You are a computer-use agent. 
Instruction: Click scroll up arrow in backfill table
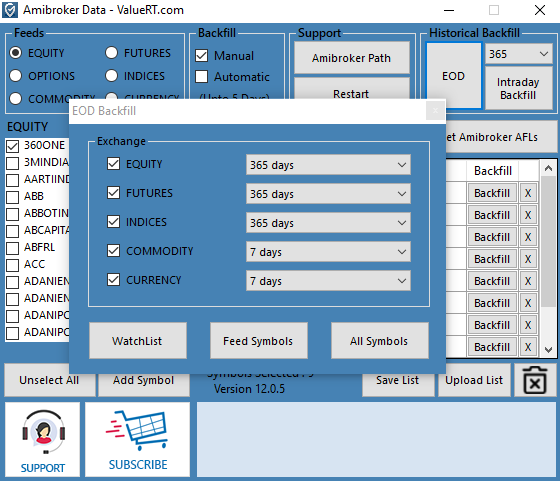click(x=548, y=168)
